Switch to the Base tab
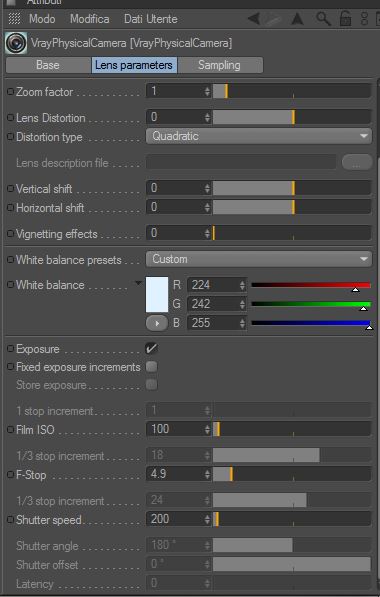Screen dimensions: 380x597 48,65
